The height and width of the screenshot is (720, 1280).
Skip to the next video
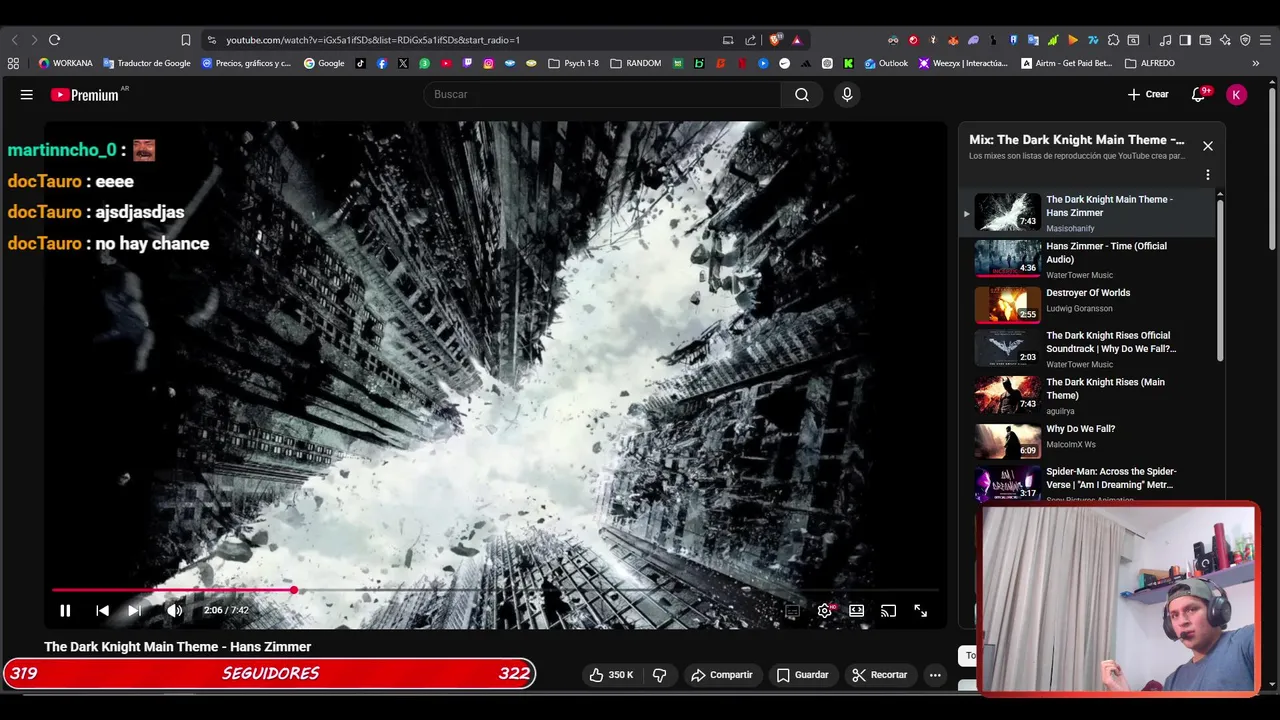tap(135, 610)
